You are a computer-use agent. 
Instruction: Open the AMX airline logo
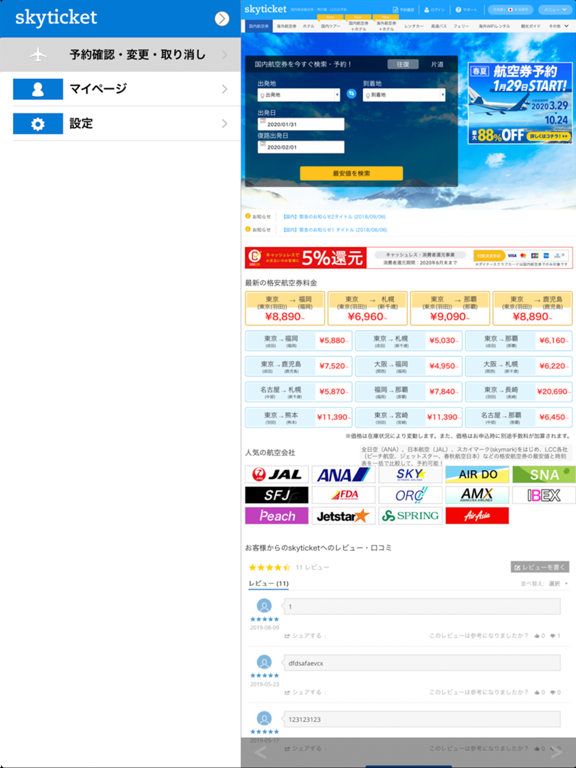coord(477,495)
